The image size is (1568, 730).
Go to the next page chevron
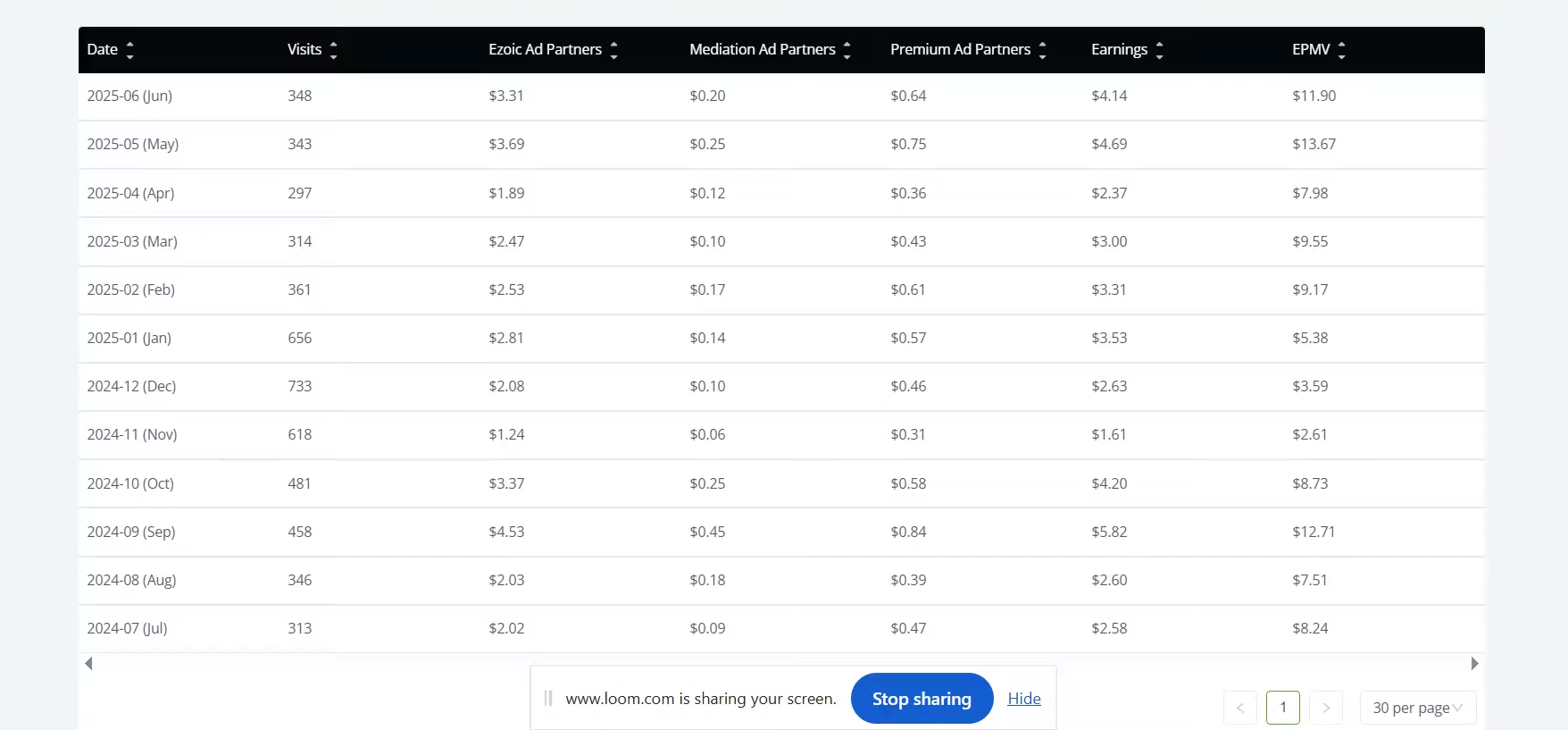(1326, 708)
